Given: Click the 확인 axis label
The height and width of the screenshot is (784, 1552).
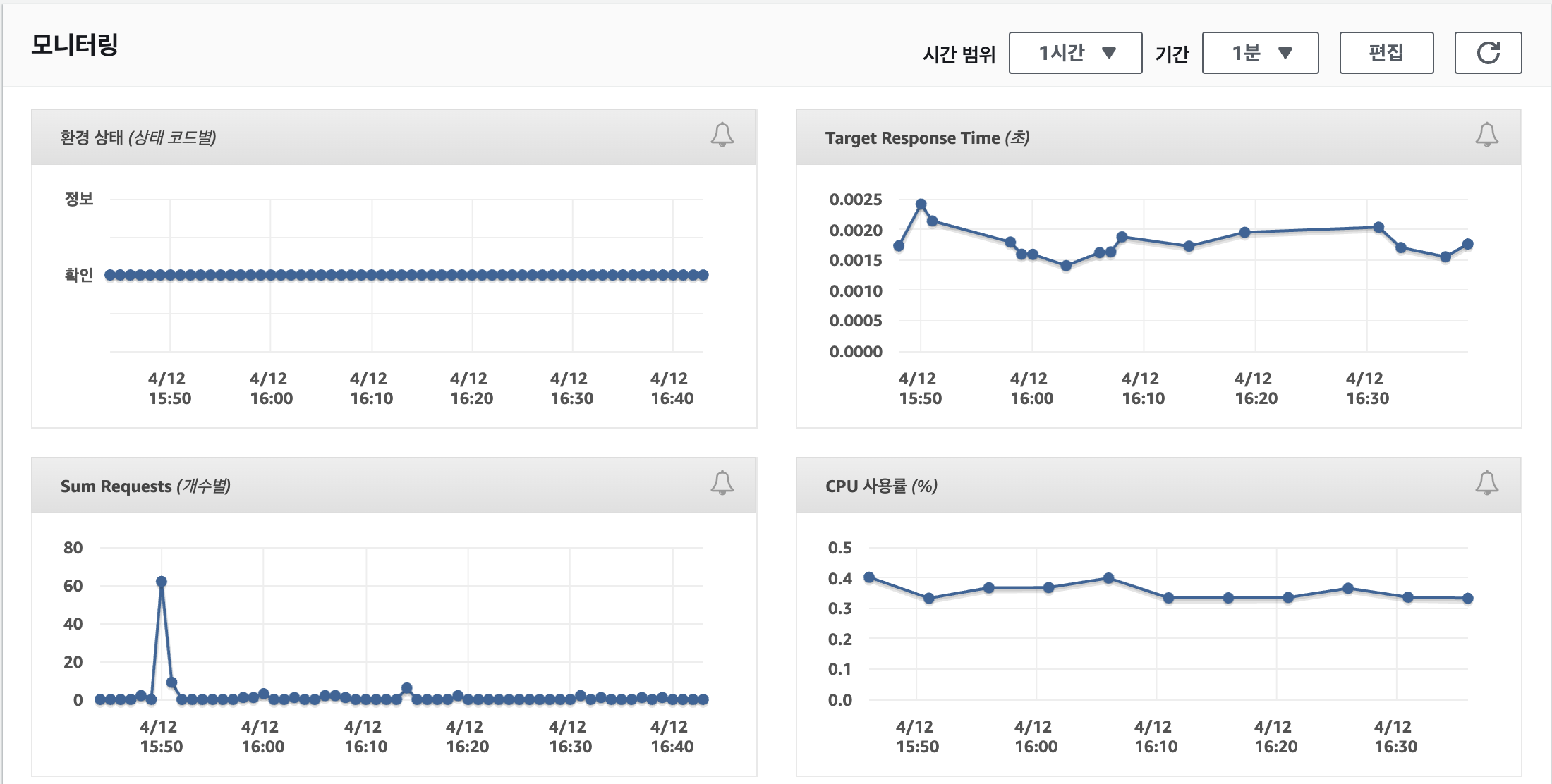Looking at the screenshot, I should pyautogui.click(x=78, y=275).
